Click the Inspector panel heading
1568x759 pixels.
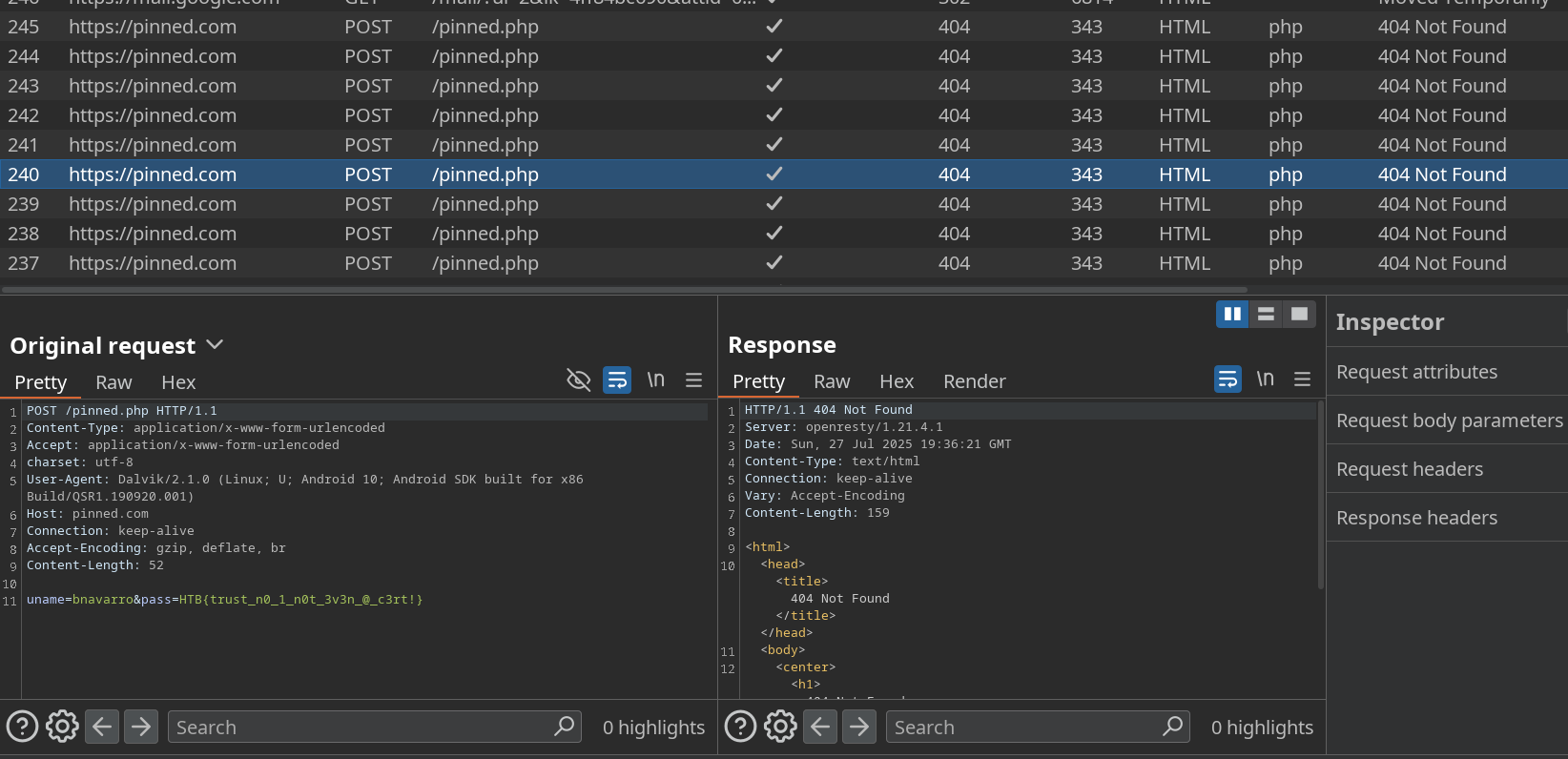1390,322
